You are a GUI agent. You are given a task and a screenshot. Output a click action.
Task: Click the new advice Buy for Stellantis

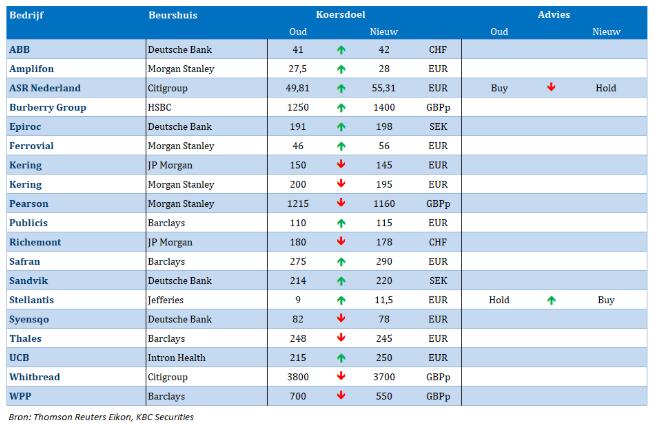[606, 300]
